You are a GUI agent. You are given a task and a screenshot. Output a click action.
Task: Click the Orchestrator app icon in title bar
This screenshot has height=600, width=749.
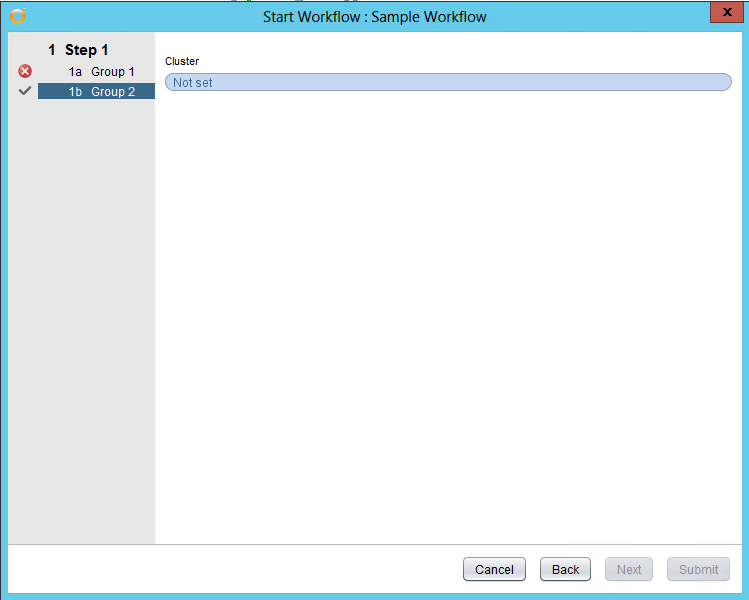click(17, 15)
